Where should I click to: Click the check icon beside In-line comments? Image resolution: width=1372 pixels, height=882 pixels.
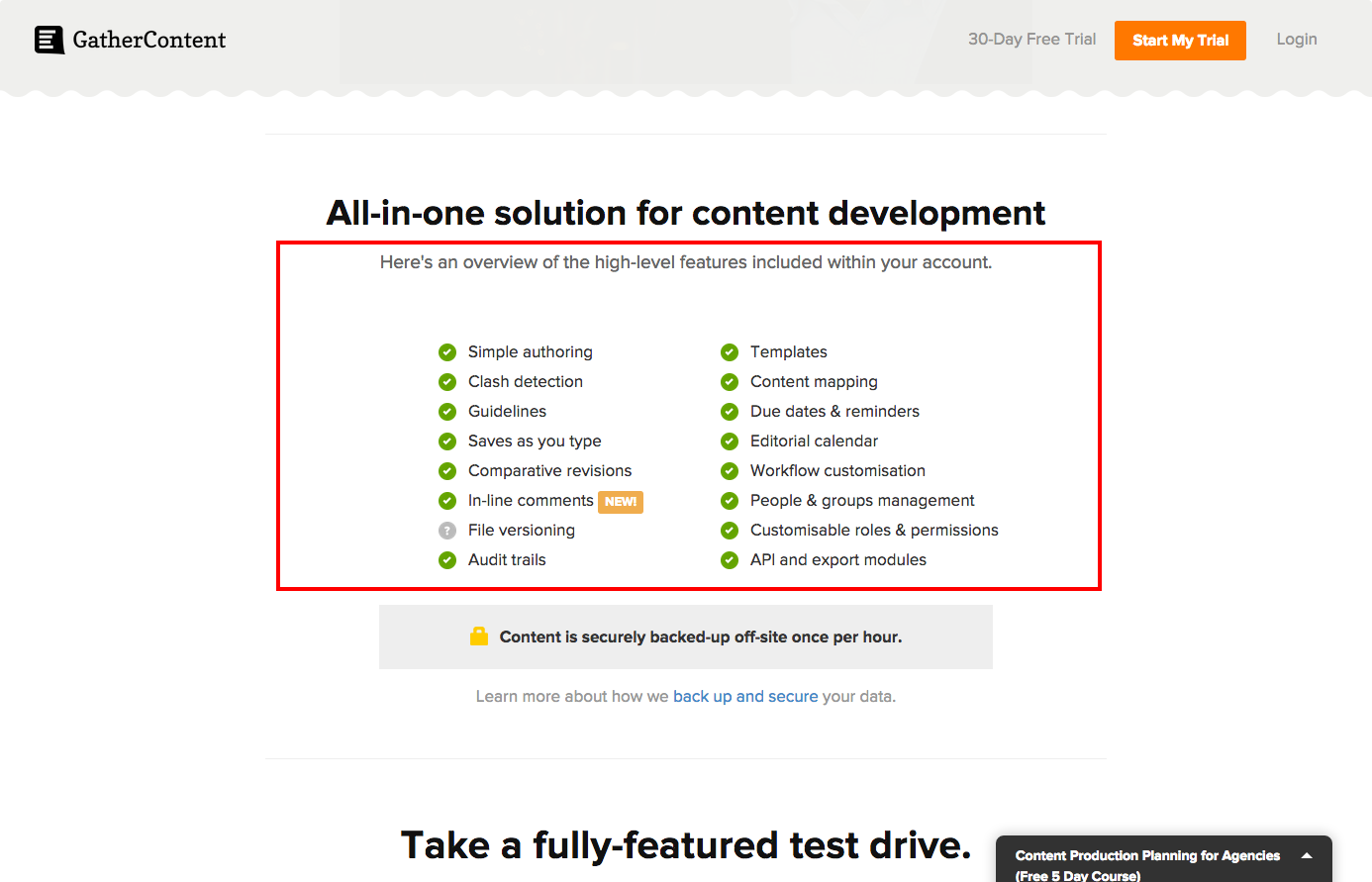point(447,501)
